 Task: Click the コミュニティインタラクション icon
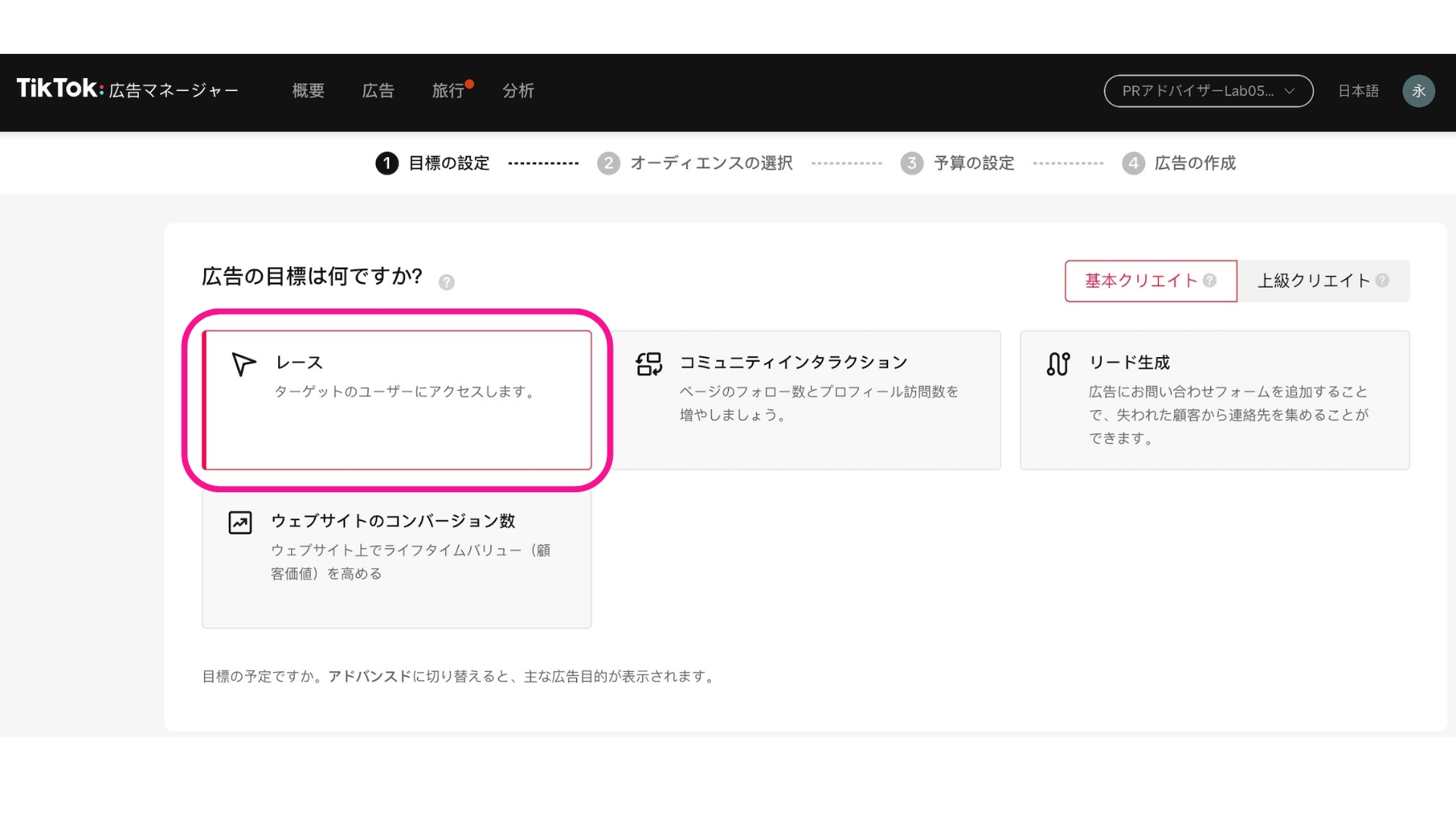click(649, 364)
